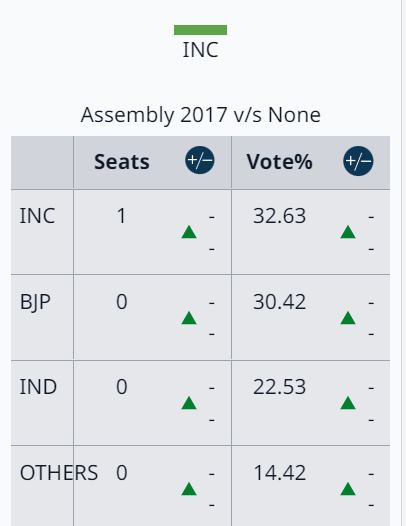Click the green INC legend color bar
The width and height of the screenshot is (406, 526).
click(x=200, y=30)
